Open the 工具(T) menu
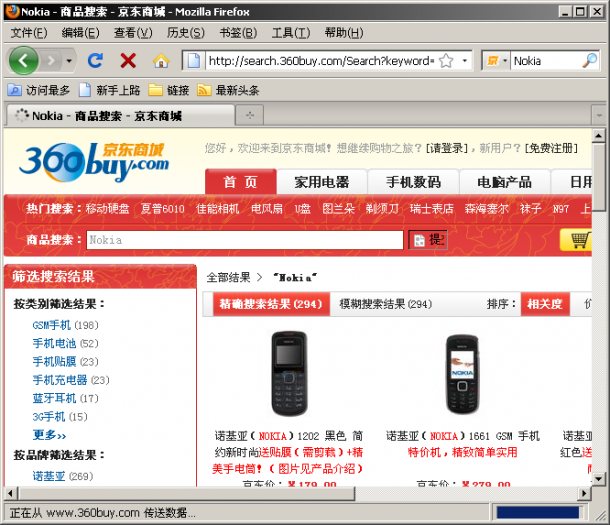This screenshot has height=525, width=610. (291, 33)
